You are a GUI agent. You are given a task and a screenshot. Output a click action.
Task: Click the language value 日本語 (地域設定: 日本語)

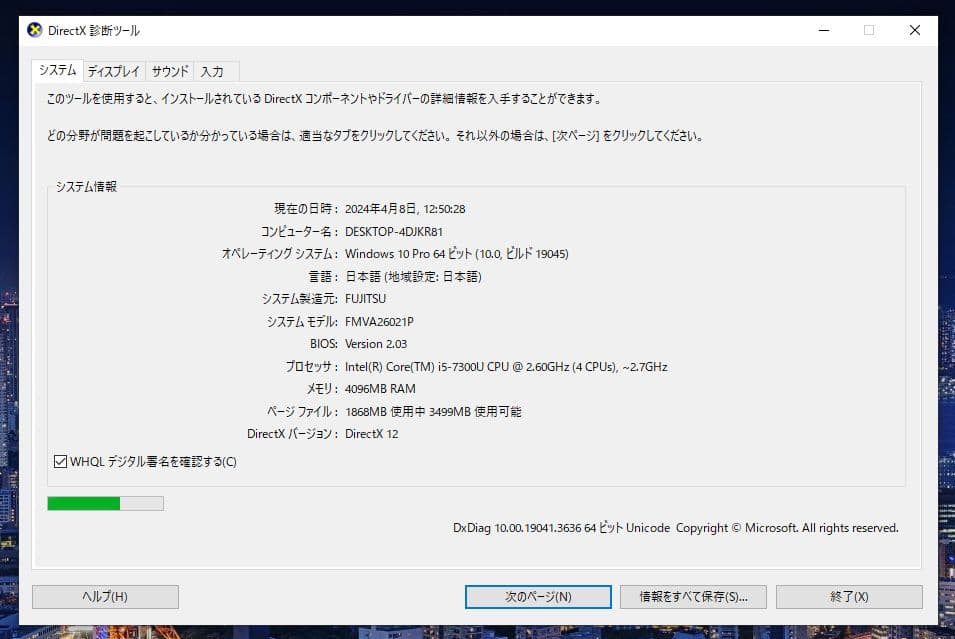point(413,277)
